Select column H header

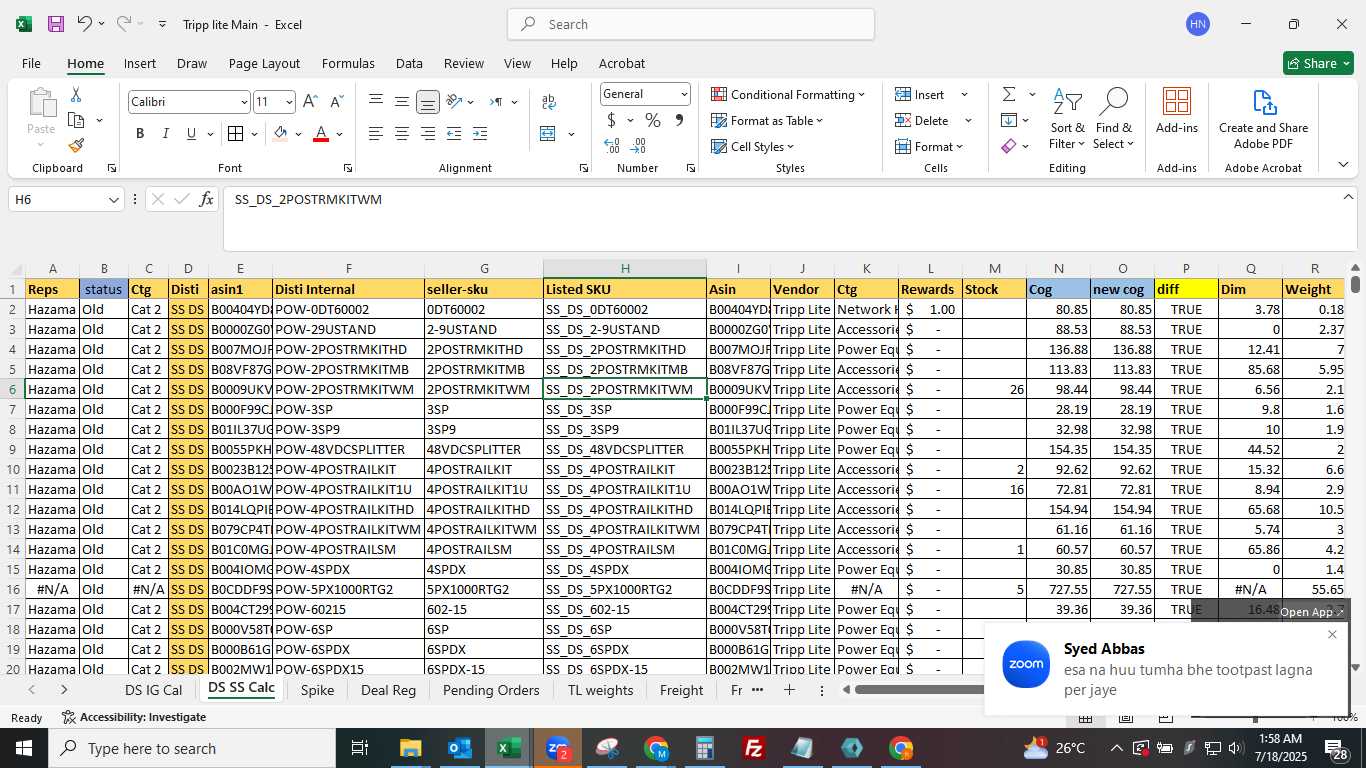pyautogui.click(x=625, y=268)
